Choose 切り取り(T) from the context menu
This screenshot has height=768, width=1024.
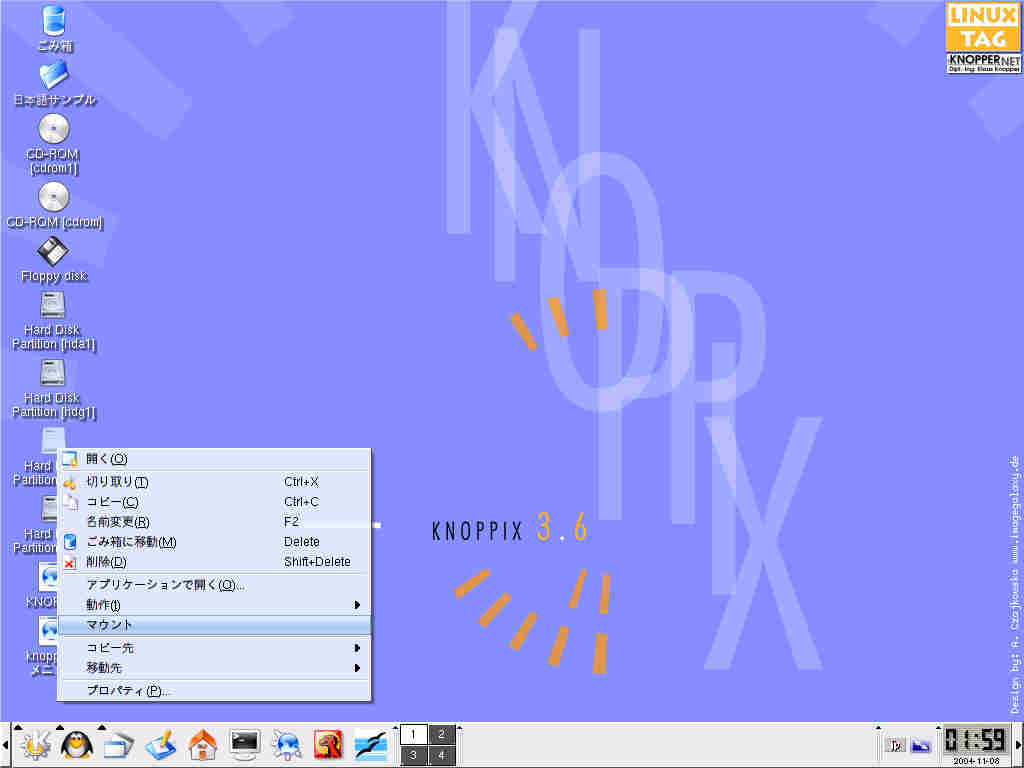[215, 482]
